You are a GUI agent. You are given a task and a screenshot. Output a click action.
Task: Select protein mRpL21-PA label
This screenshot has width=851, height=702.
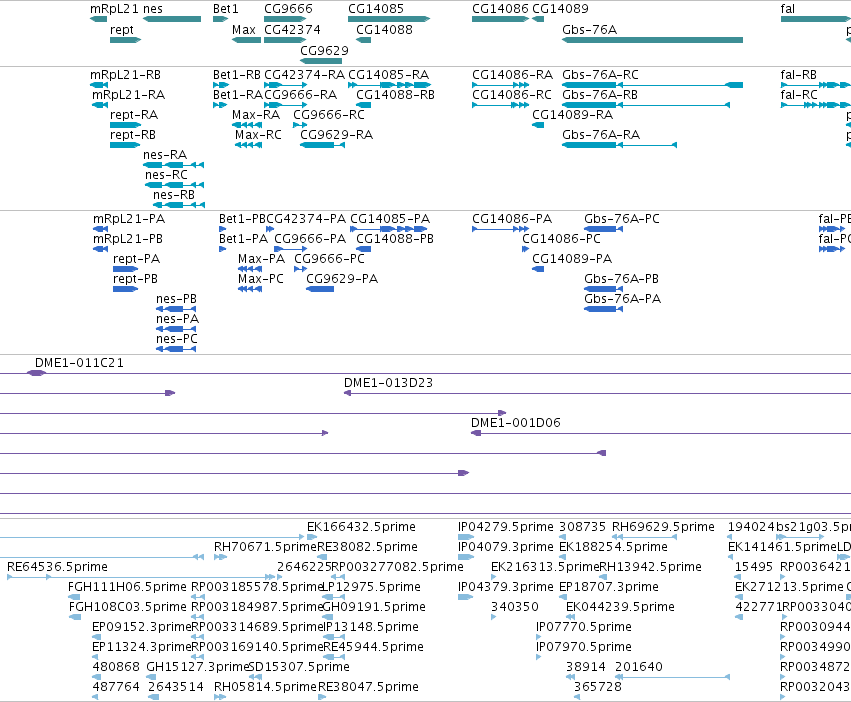click(129, 219)
